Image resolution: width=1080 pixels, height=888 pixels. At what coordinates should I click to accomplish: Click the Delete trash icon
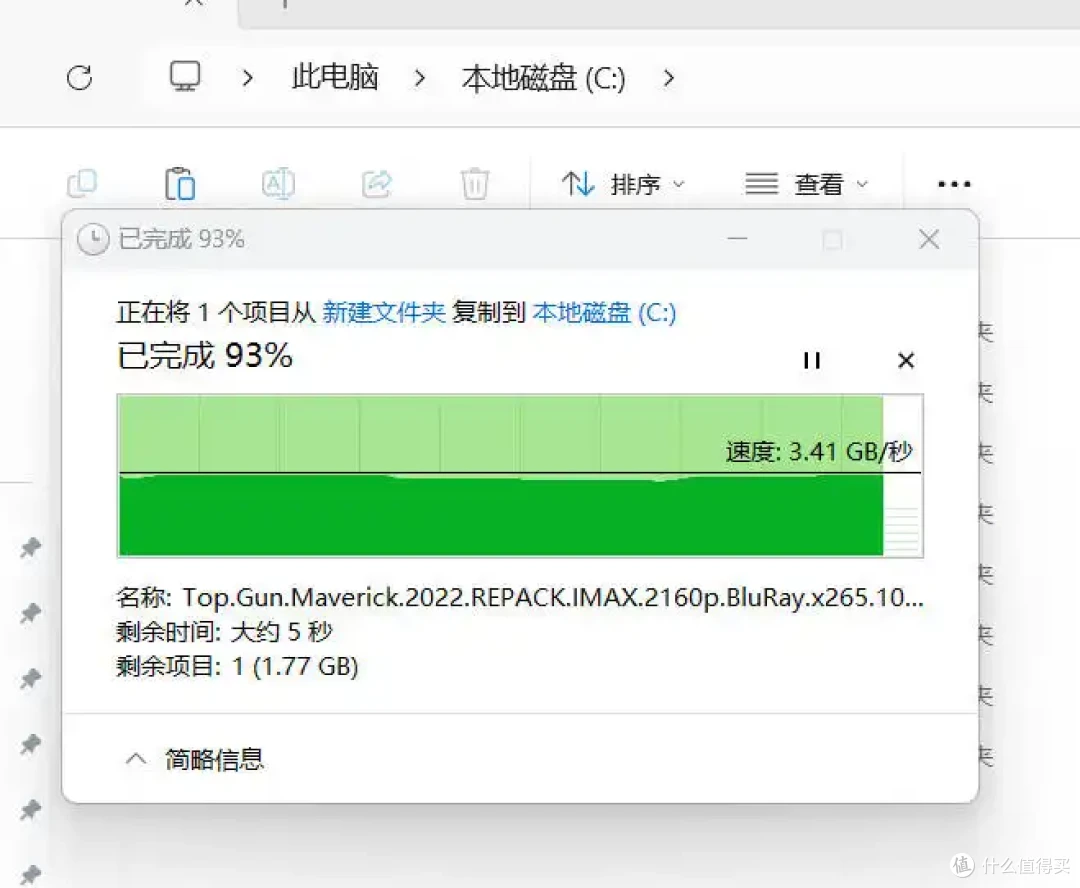(x=475, y=183)
